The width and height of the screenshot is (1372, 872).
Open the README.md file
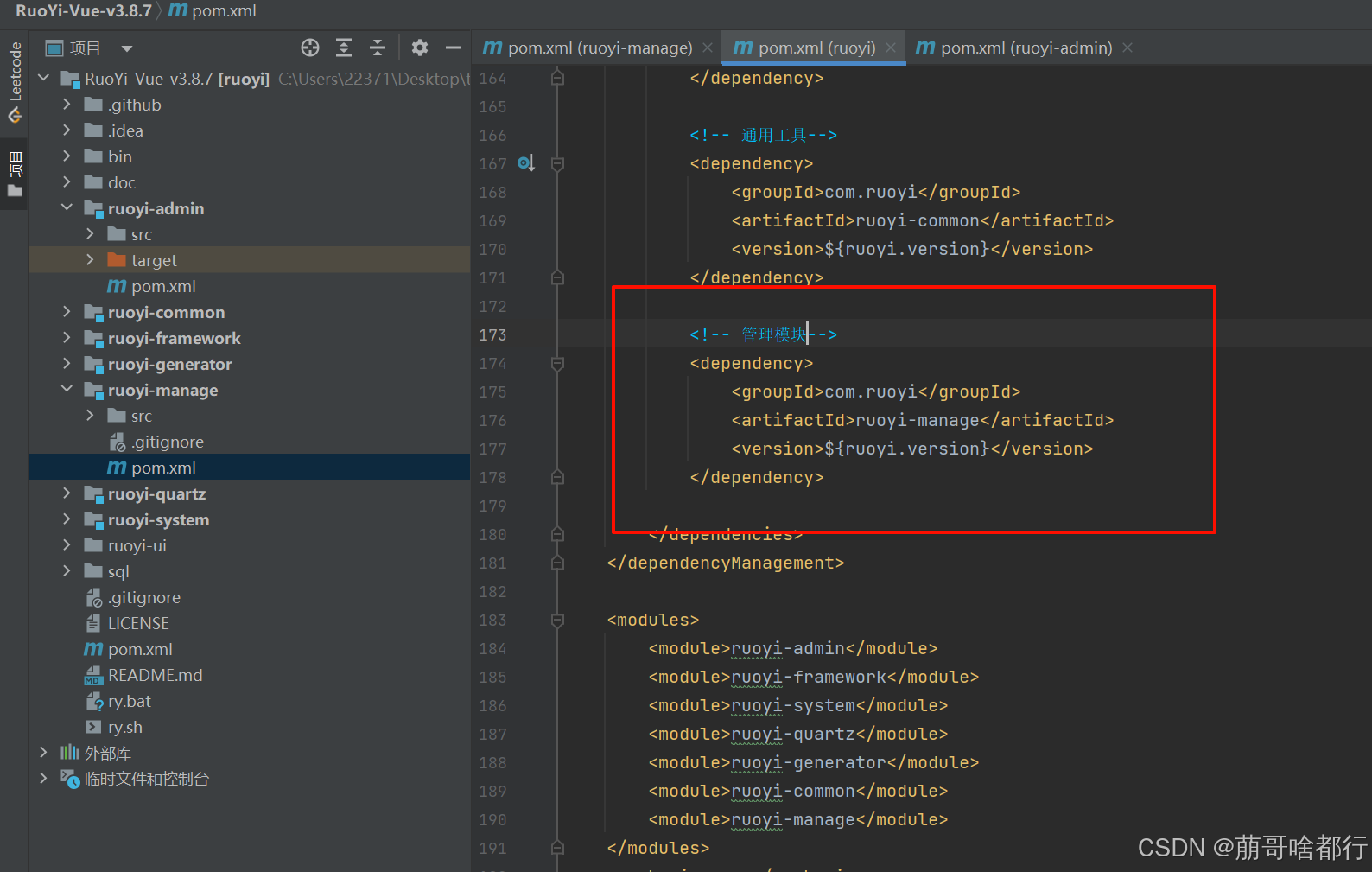pos(155,675)
